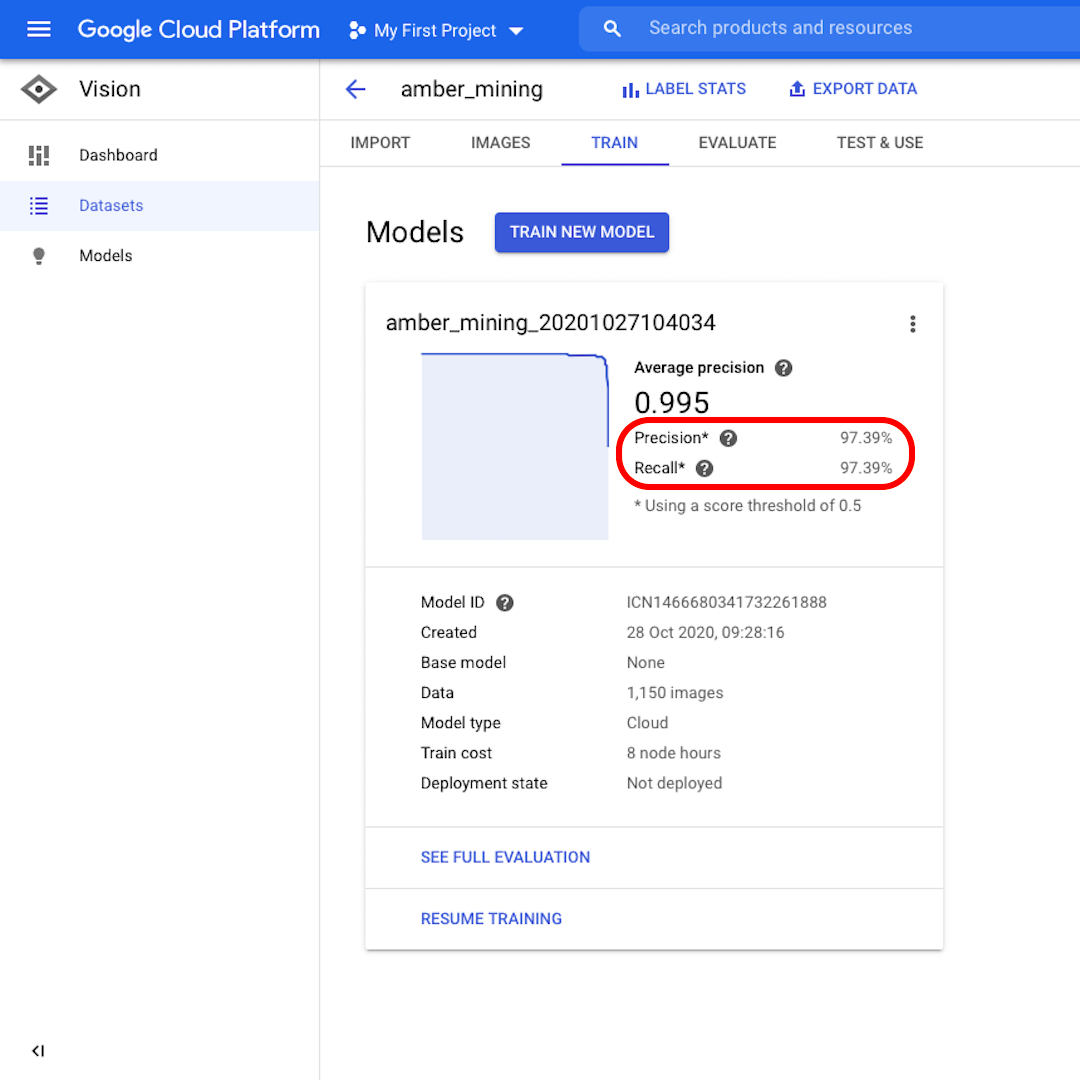Click the Label Stats bar chart icon
This screenshot has height=1080, width=1080.
(x=630, y=90)
